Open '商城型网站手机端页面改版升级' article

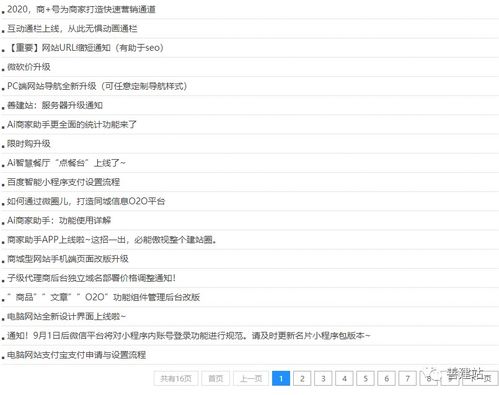[x=68, y=259]
